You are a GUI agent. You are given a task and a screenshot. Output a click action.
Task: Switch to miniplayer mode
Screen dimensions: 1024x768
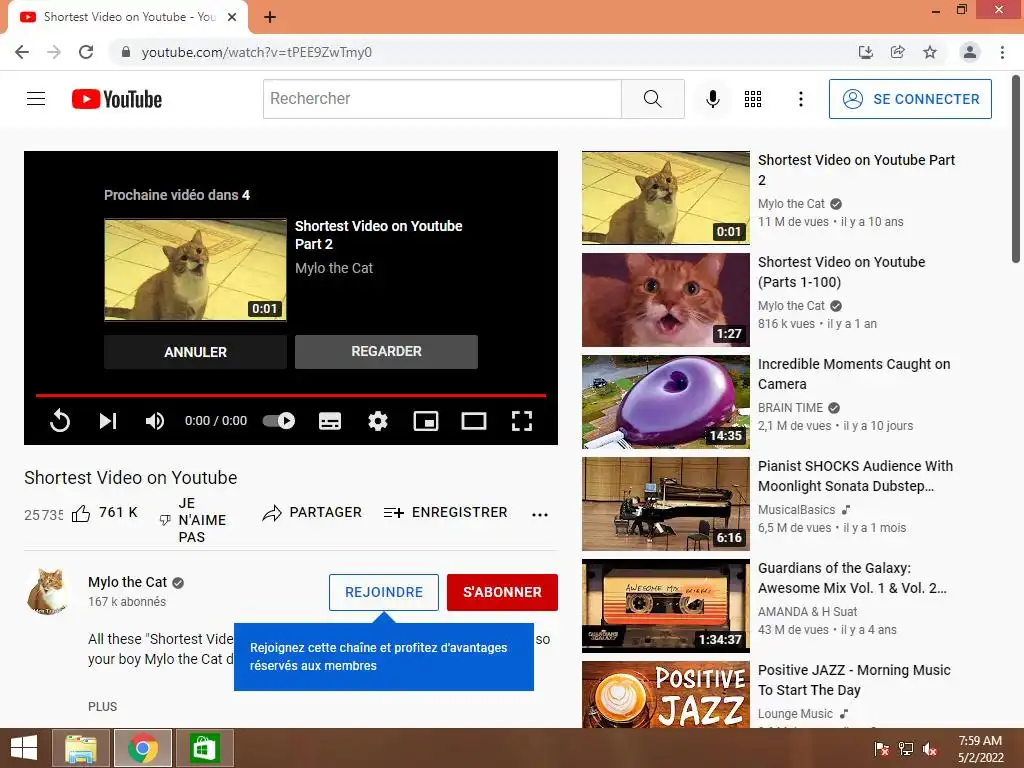click(x=426, y=421)
